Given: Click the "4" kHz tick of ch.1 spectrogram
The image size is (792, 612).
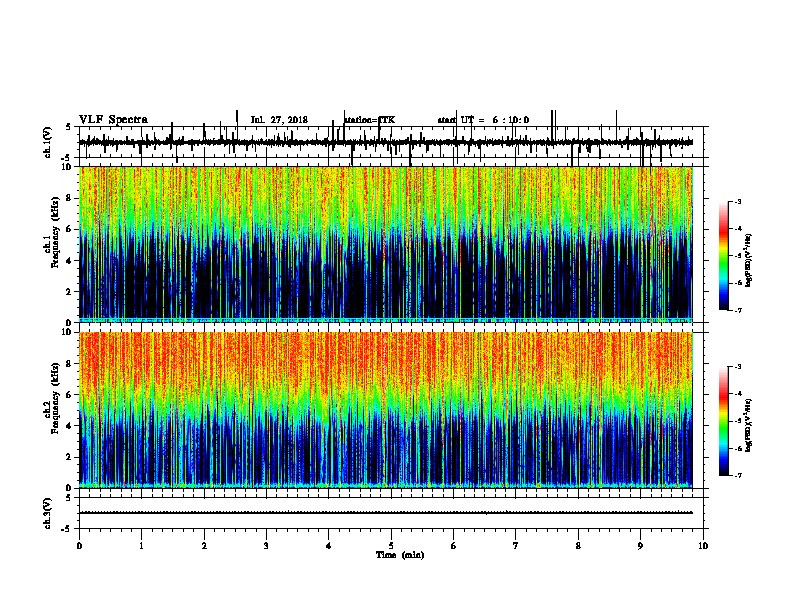Looking at the screenshot, I should [x=70, y=261].
